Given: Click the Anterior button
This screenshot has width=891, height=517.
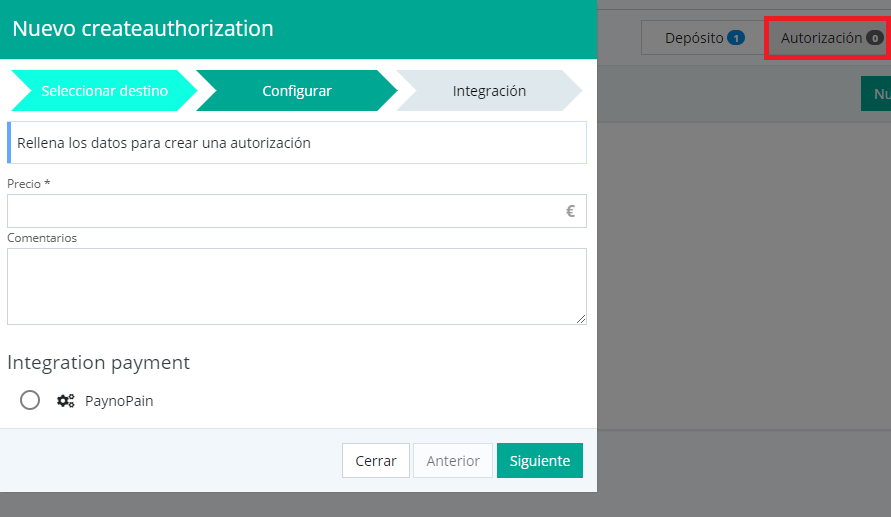Looking at the screenshot, I should point(453,461).
